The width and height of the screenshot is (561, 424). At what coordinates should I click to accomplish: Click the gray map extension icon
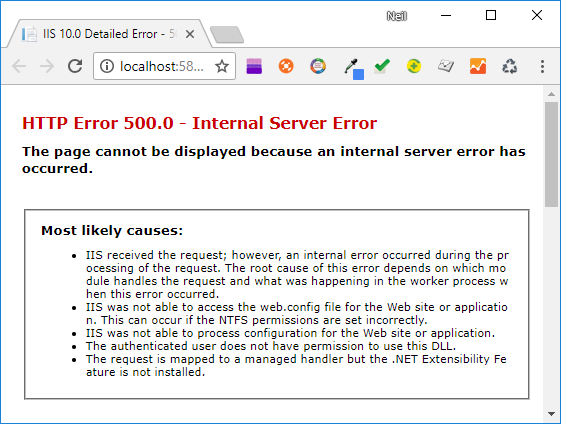point(446,66)
